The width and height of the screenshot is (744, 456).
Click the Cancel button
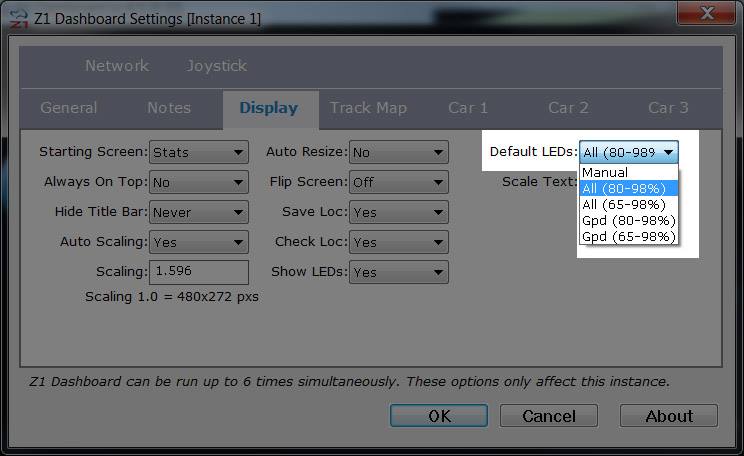[x=549, y=416]
